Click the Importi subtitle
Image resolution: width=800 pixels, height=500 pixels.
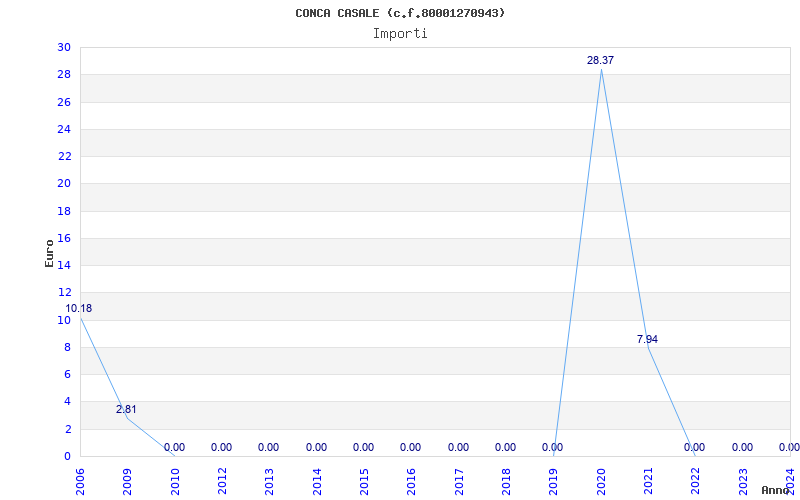[x=400, y=34]
